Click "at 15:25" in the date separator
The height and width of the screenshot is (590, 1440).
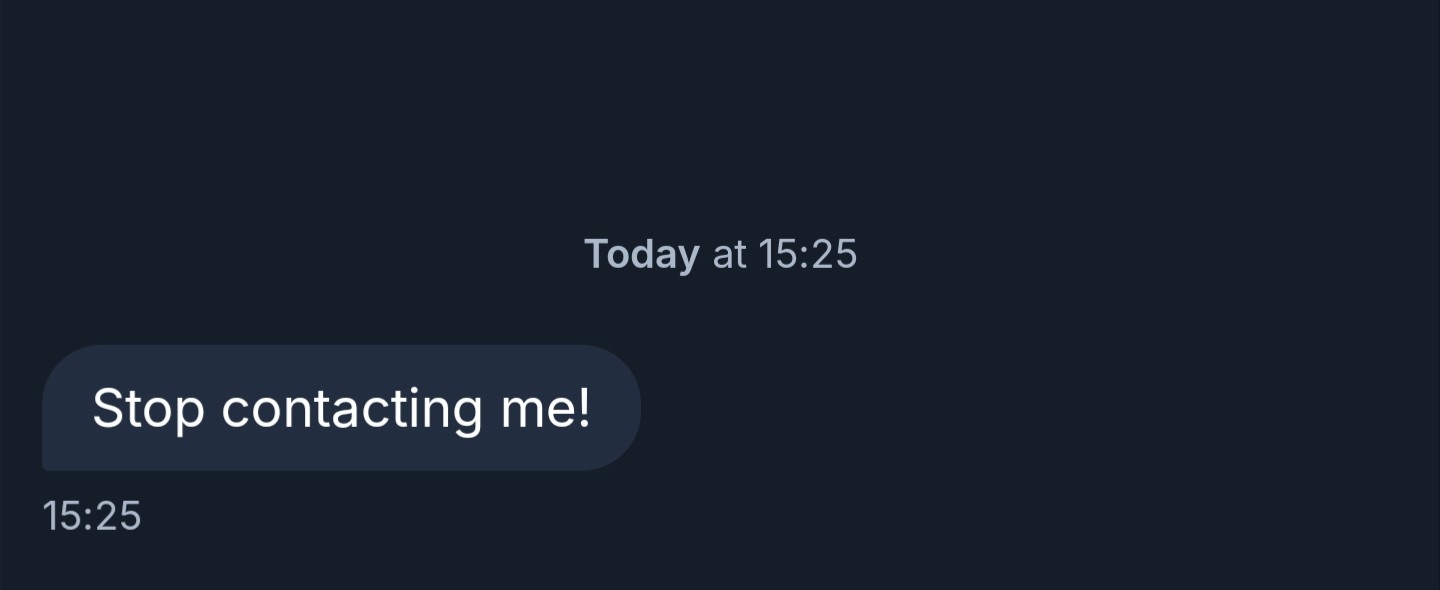785,254
